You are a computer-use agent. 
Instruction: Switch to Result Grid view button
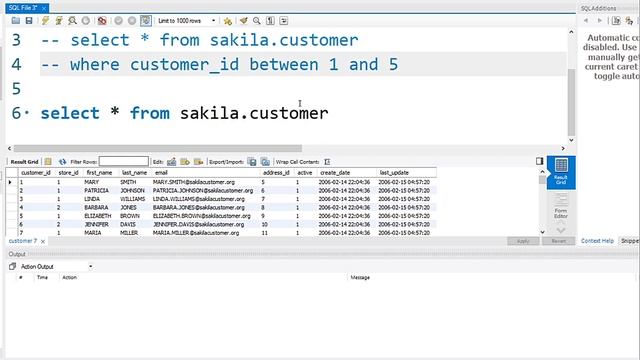click(x=561, y=172)
